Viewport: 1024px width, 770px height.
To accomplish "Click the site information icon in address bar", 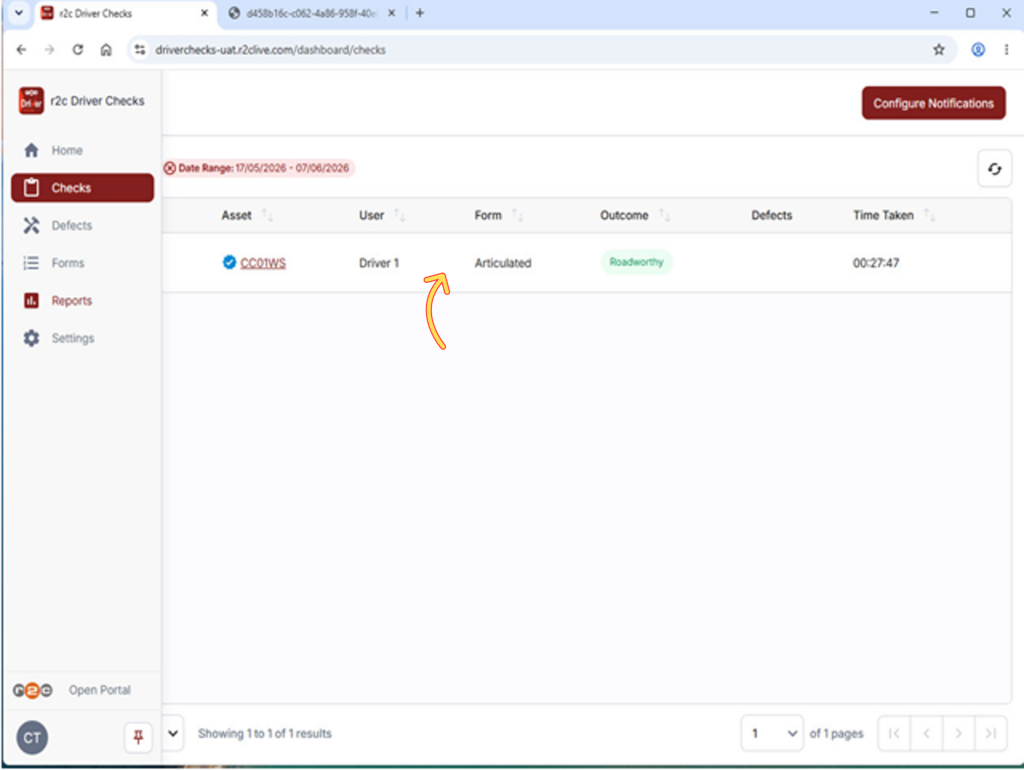I will pos(140,50).
